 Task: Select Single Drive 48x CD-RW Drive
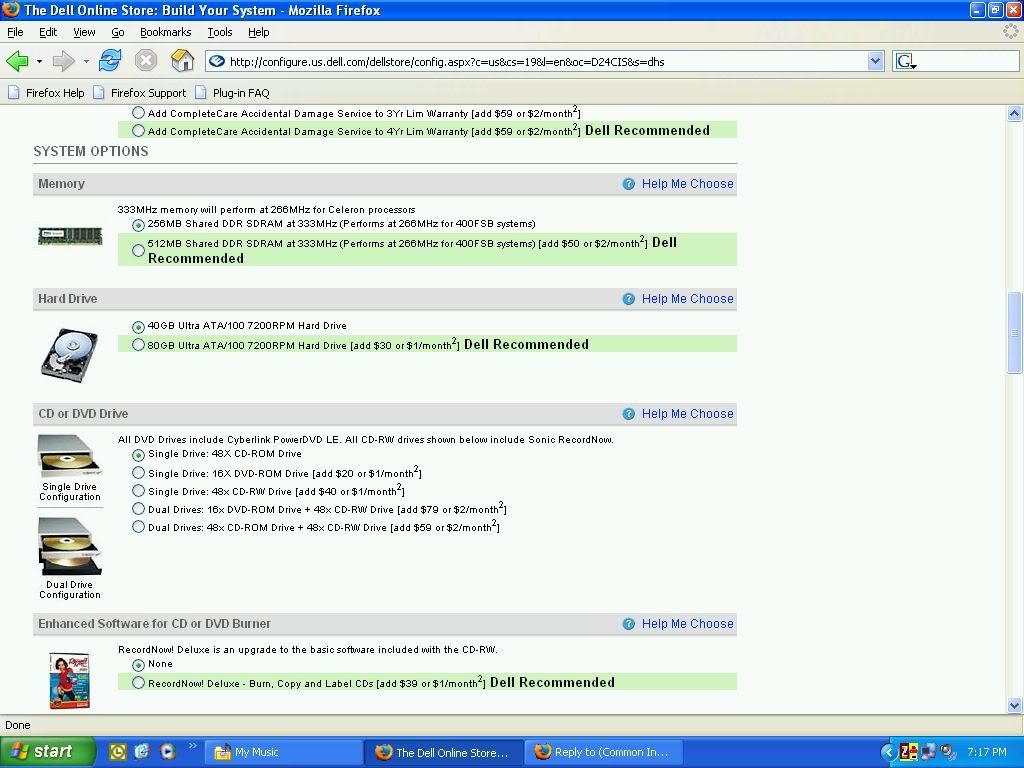[138, 490]
